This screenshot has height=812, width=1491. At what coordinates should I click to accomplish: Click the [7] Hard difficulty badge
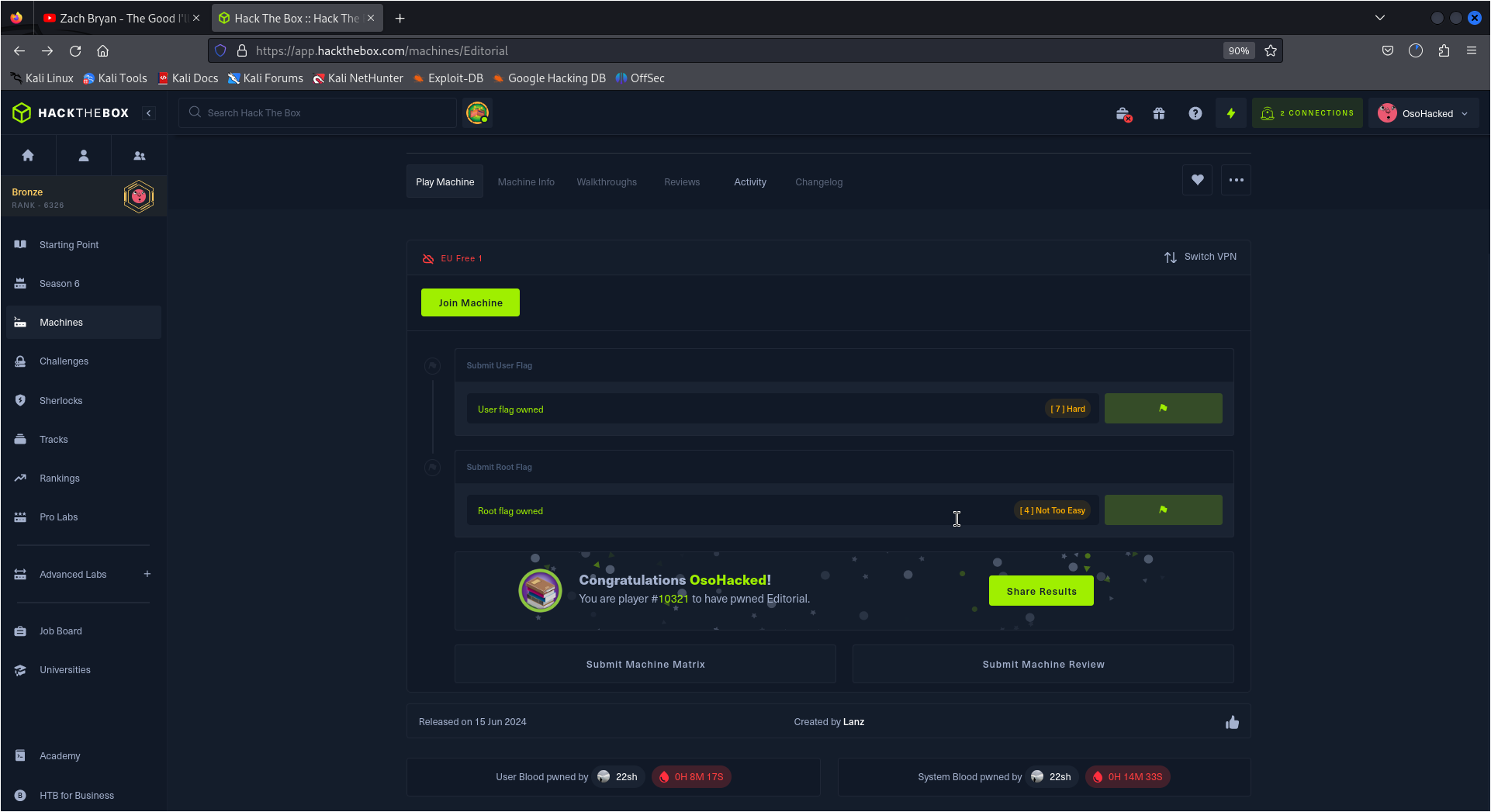click(1068, 409)
